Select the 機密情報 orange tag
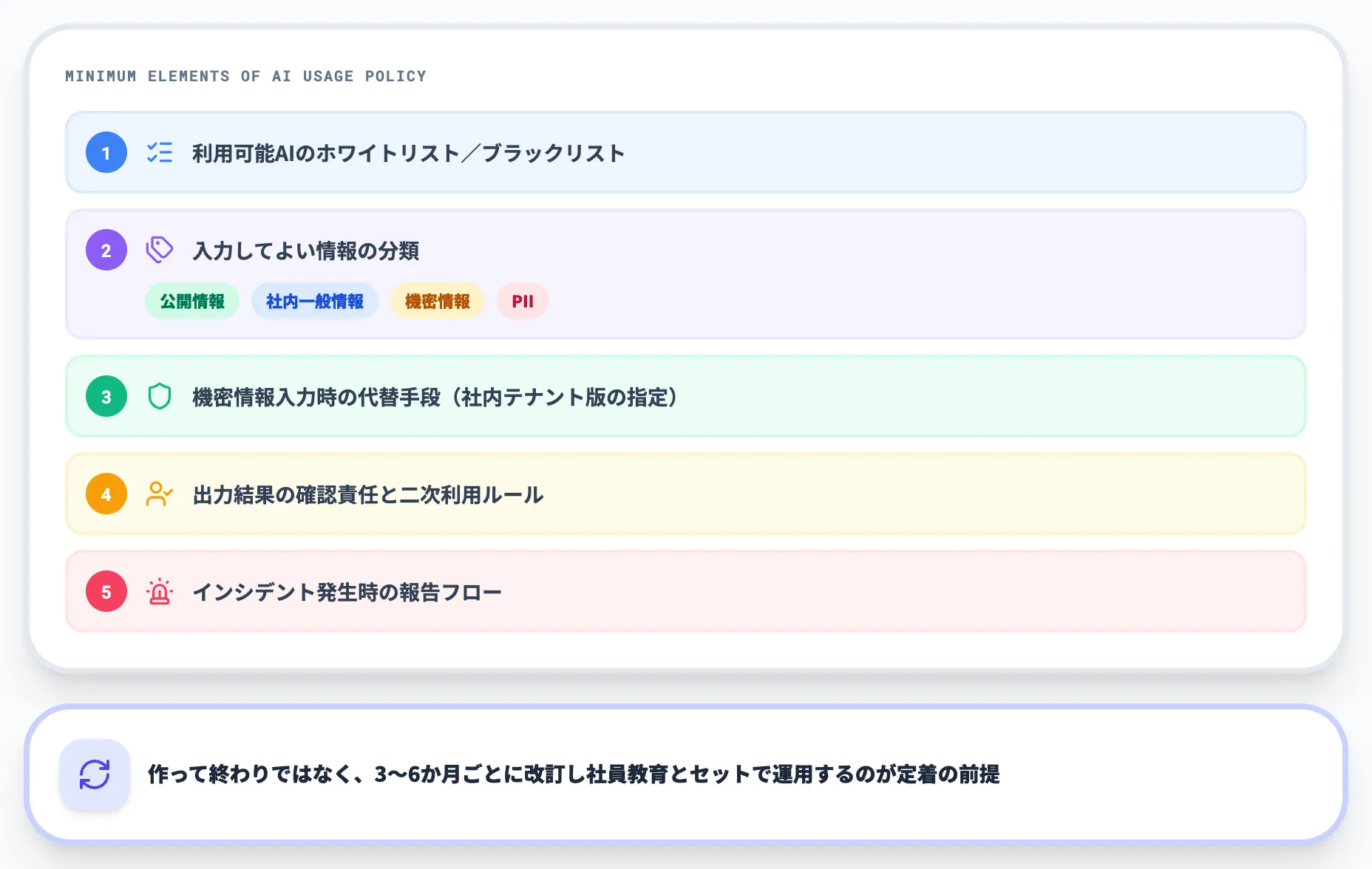The image size is (1372, 869). pyautogui.click(x=438, y=301)
